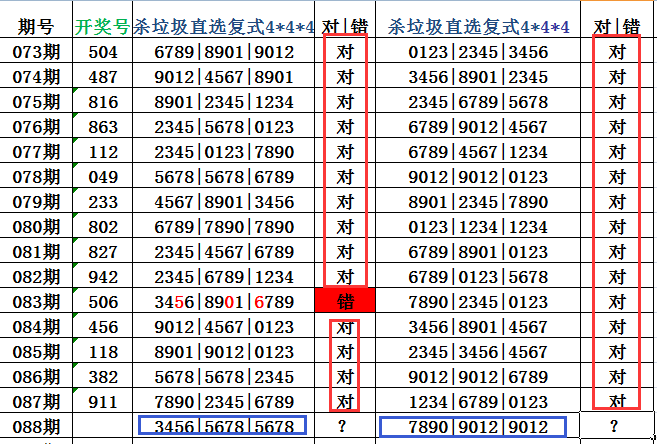Select the rightmost 对|错 column header

tap(616, 27)
